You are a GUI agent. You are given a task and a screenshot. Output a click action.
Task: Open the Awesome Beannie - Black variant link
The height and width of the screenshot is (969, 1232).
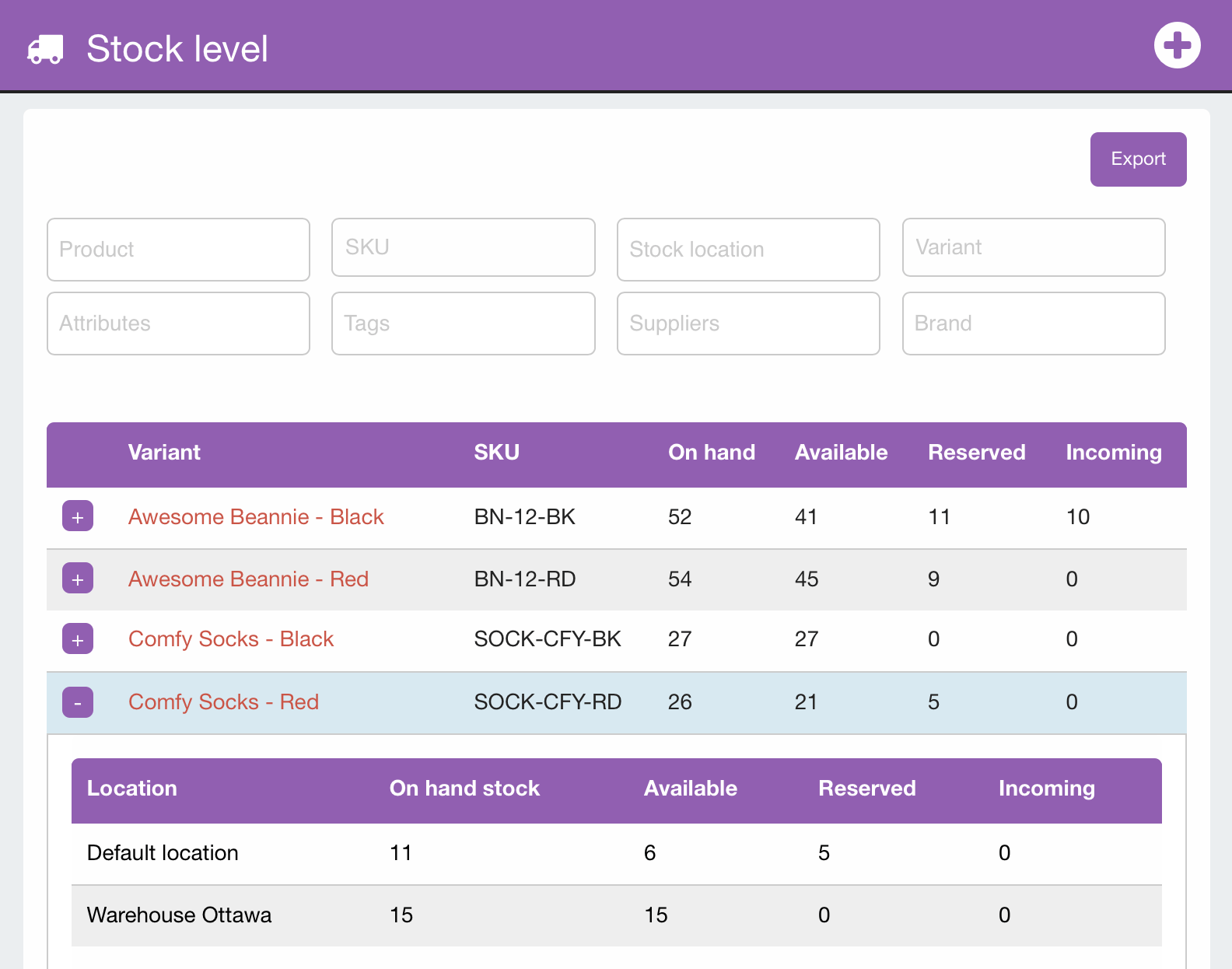[256, 517]
